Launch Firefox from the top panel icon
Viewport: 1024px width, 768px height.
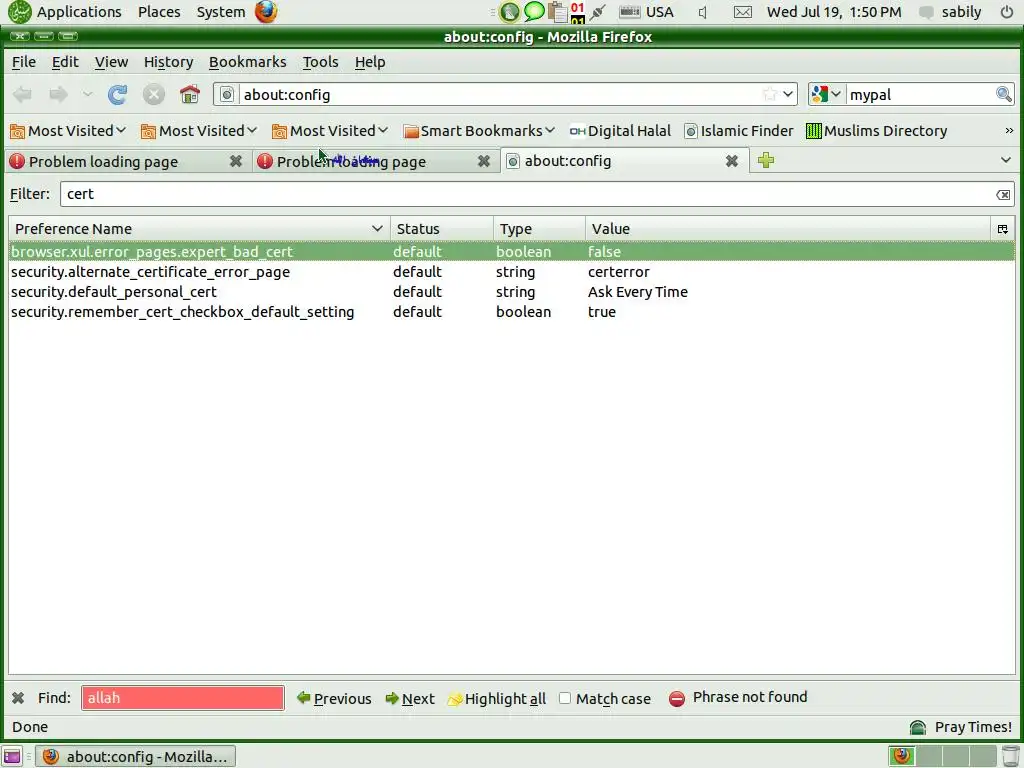(266, 12)
